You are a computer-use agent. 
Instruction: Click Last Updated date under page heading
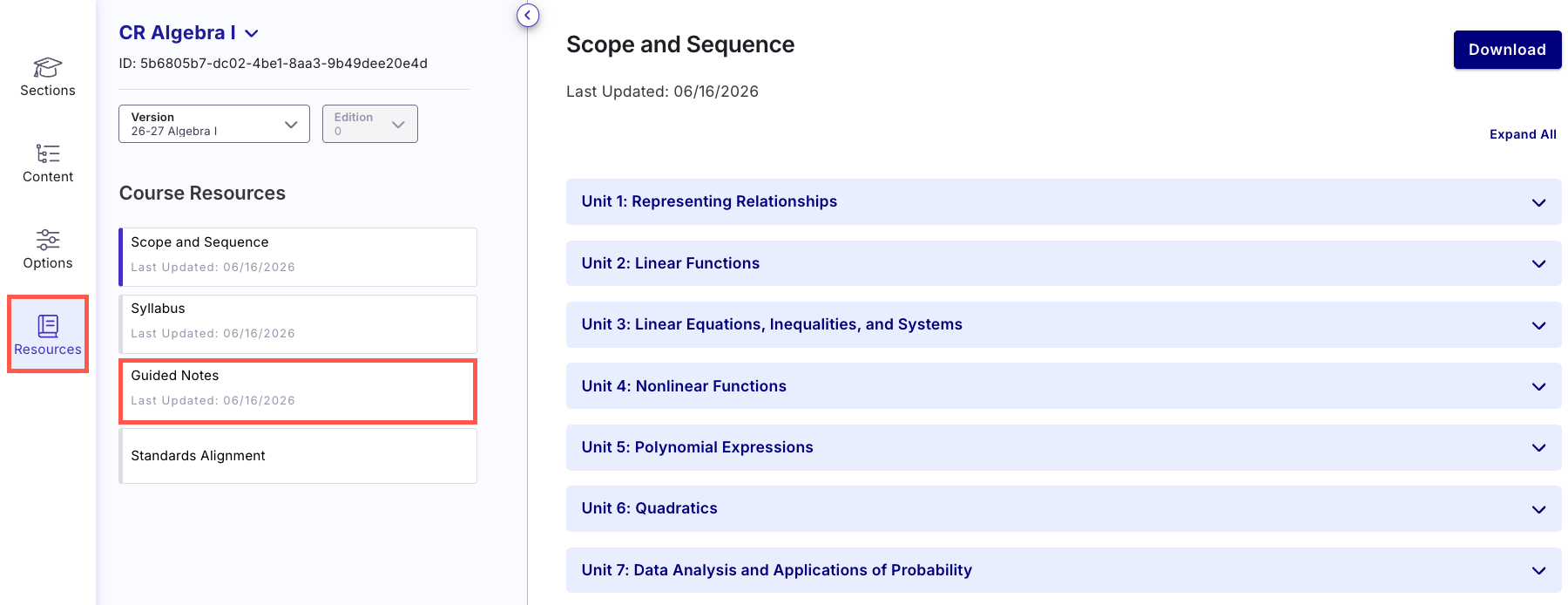662,92
